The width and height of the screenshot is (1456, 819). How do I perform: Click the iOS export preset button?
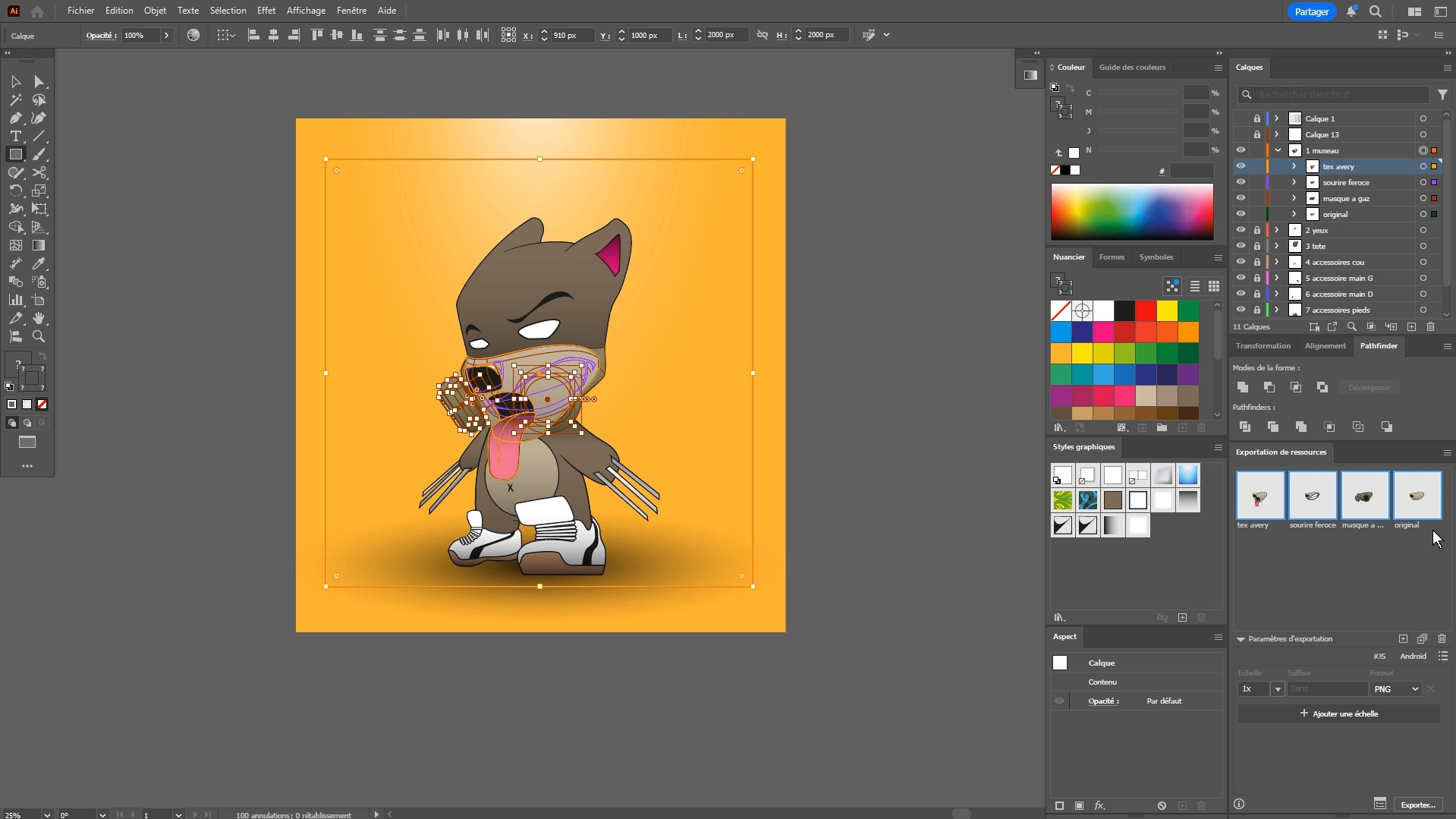click(x=1379, y=657)
